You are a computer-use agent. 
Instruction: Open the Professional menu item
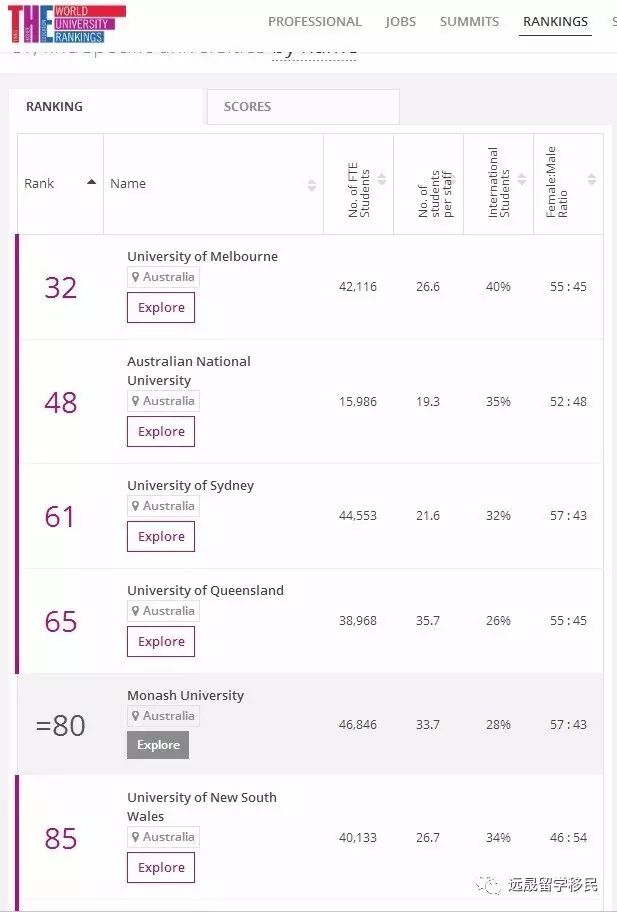(x=314, y=22)
